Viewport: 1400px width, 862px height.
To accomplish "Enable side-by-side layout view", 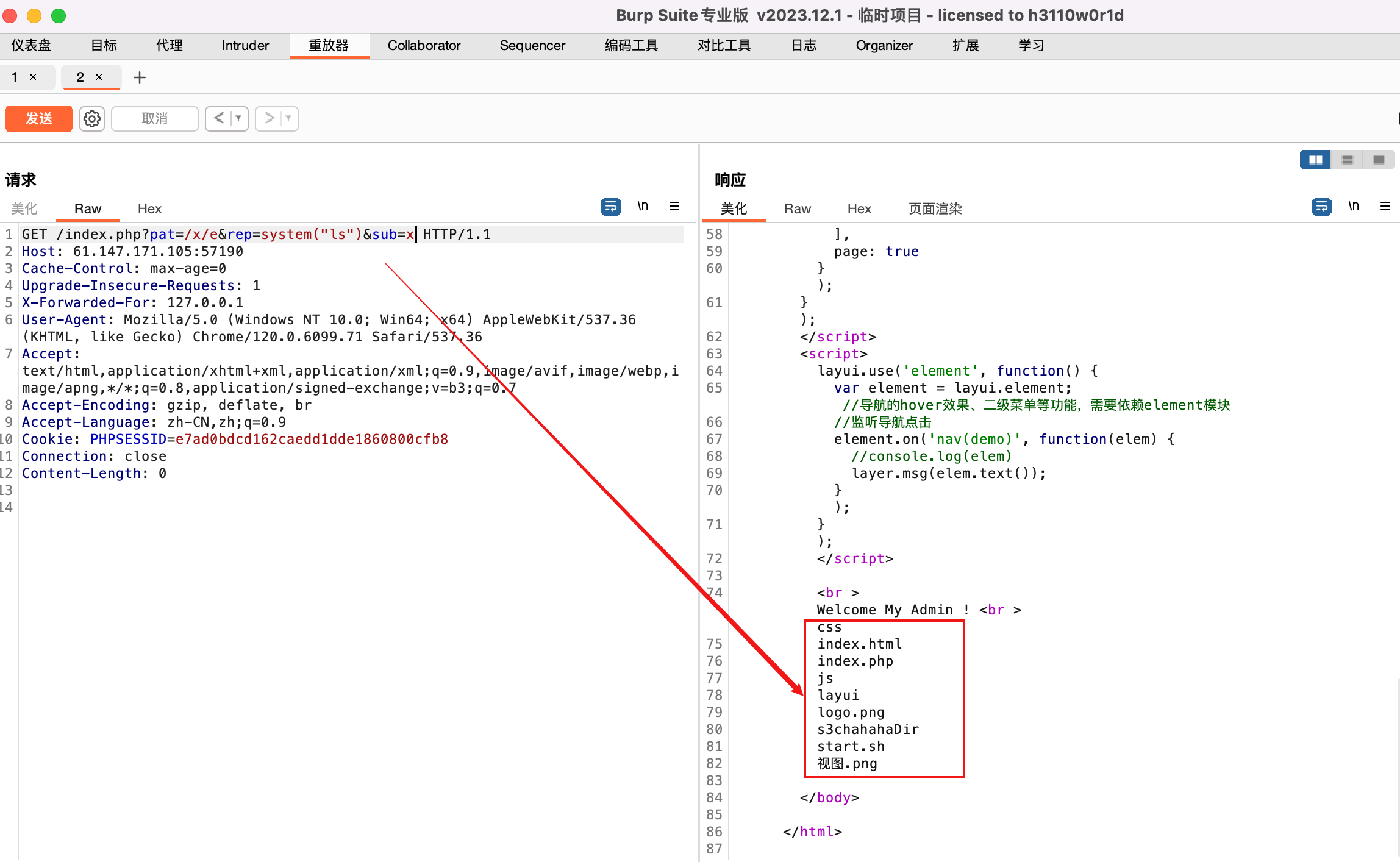I will [1315, 159].
